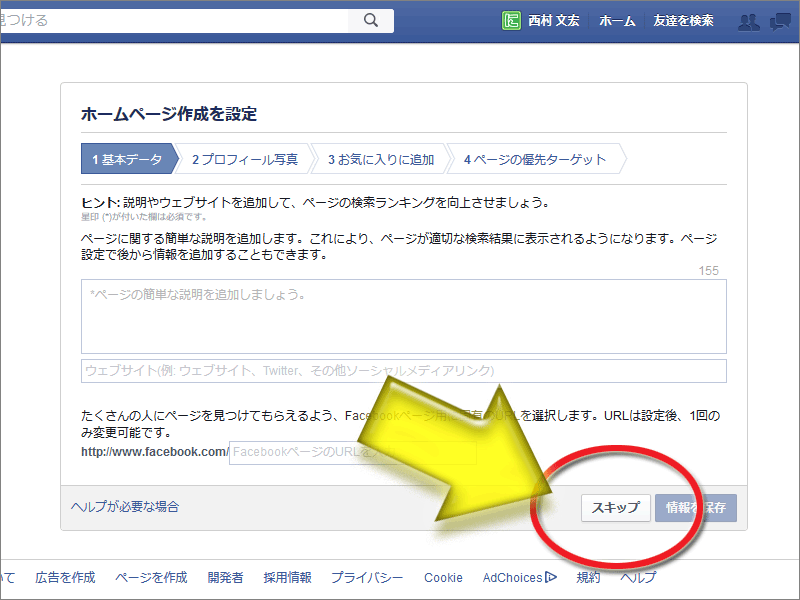Viewport: 800px width, 600px height.
Task: Open footer link 開発者
Action: (x=225, y=577)
